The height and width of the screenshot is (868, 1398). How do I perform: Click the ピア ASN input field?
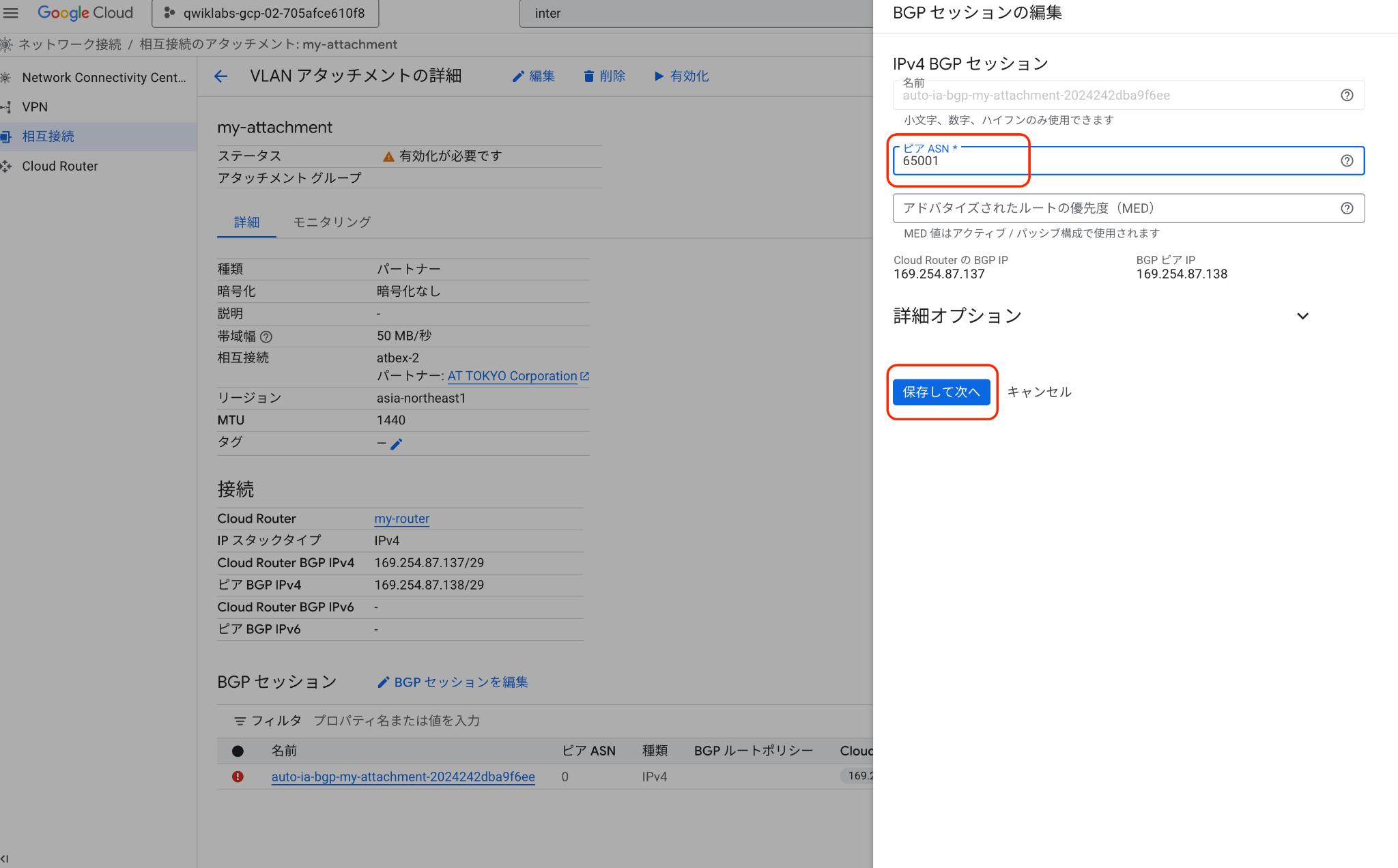point(1113,162)
